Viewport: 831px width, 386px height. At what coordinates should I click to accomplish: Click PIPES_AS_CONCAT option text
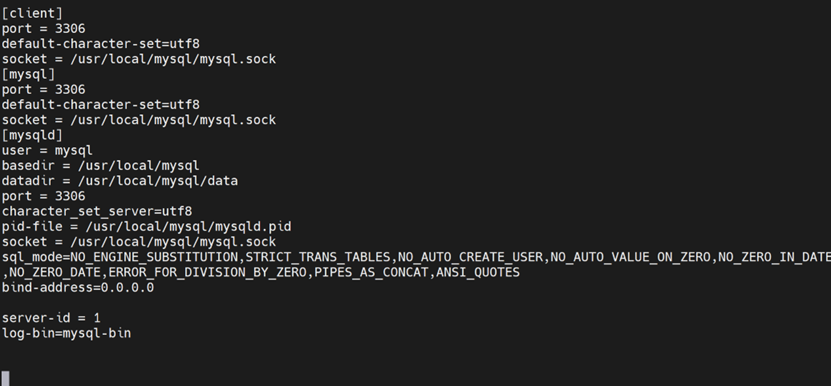(372, 273)
